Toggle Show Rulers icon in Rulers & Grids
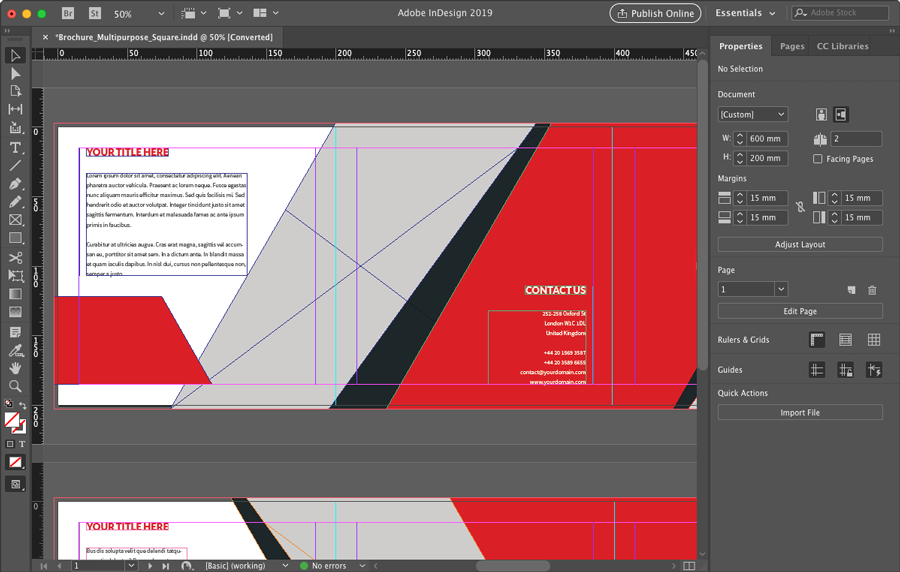 [817, 341]
